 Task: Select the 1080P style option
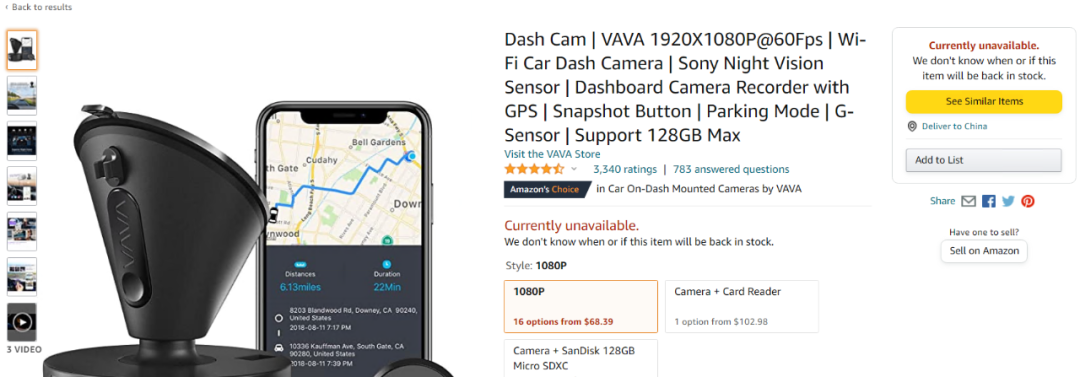581,306
